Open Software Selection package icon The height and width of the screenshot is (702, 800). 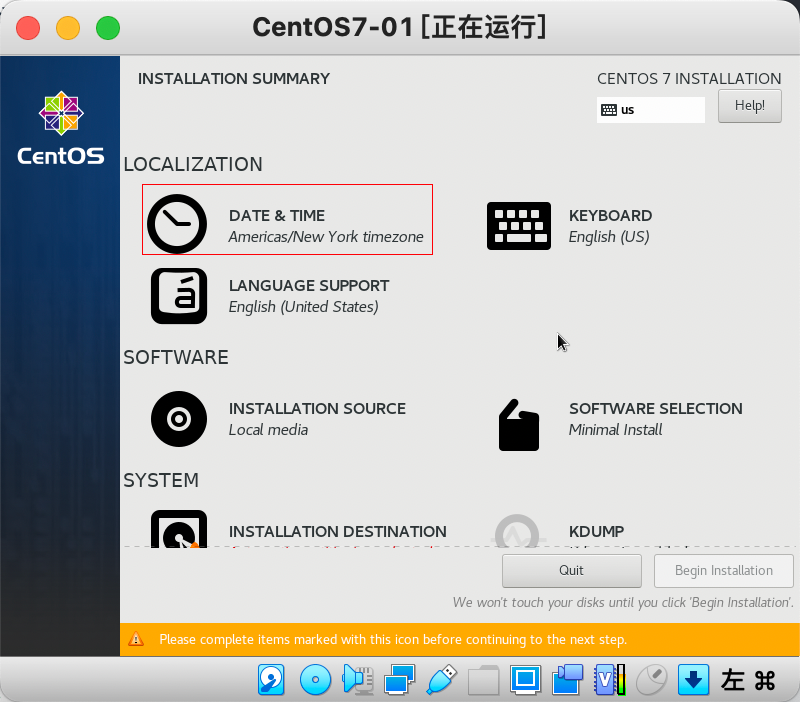tap(519, 425)
